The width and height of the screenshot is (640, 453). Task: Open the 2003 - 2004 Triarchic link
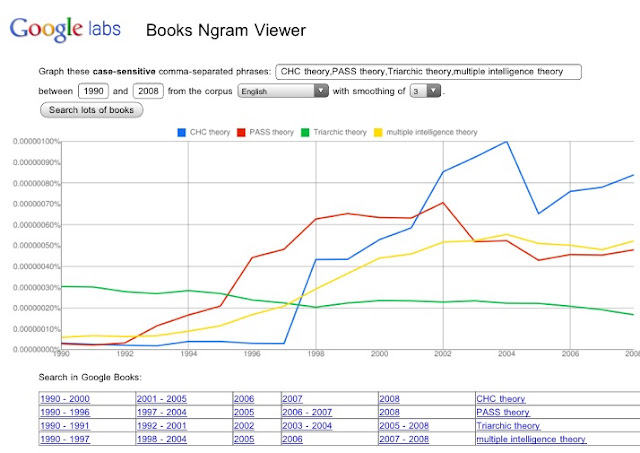click(307, 426)
